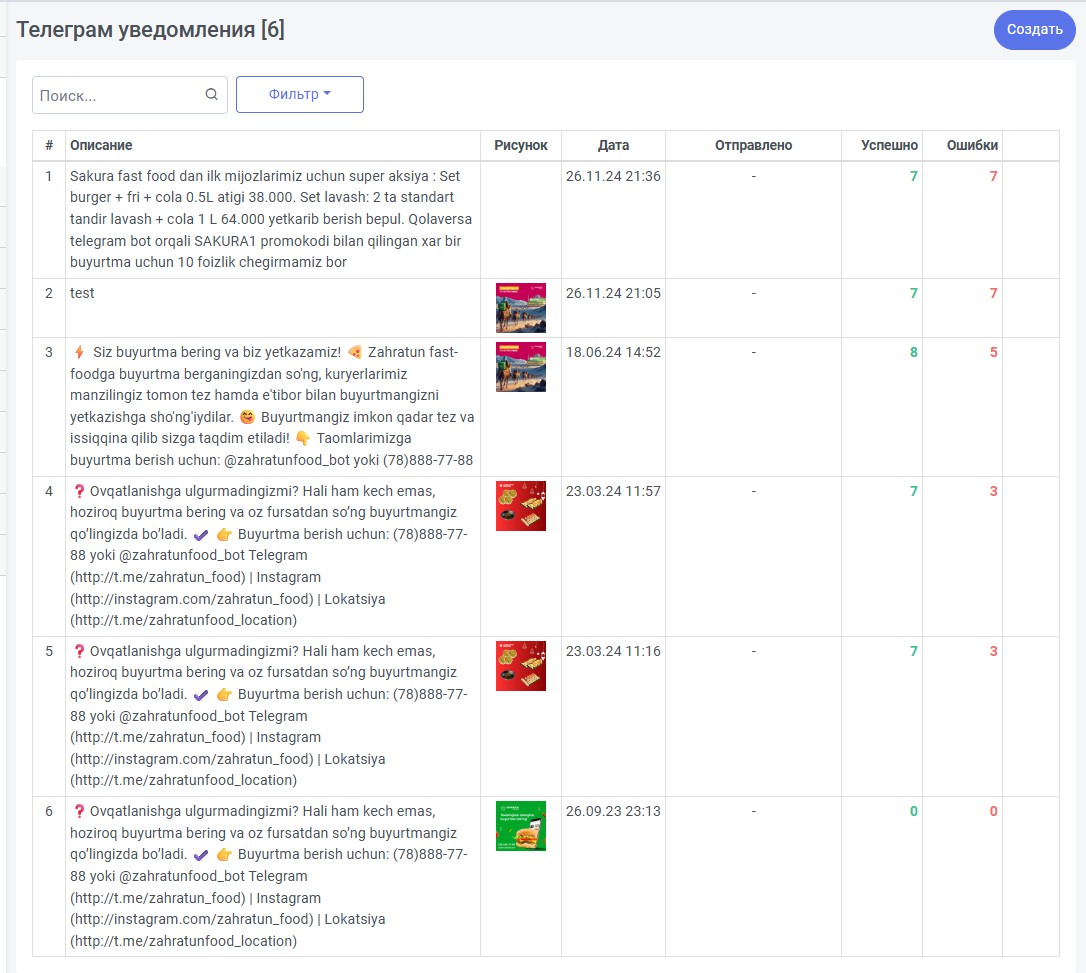Focus the Поиск search field
The image size is (1086, 973).
(130, 95)
